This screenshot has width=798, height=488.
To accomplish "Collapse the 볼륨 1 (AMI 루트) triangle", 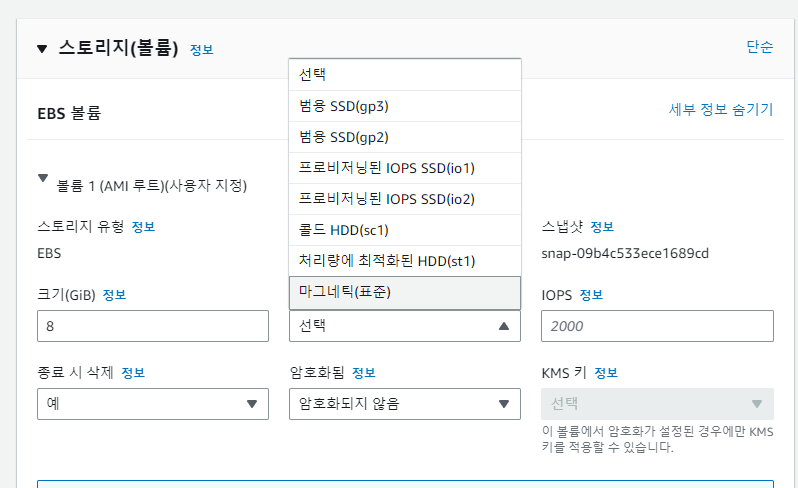I will point(42,178).
